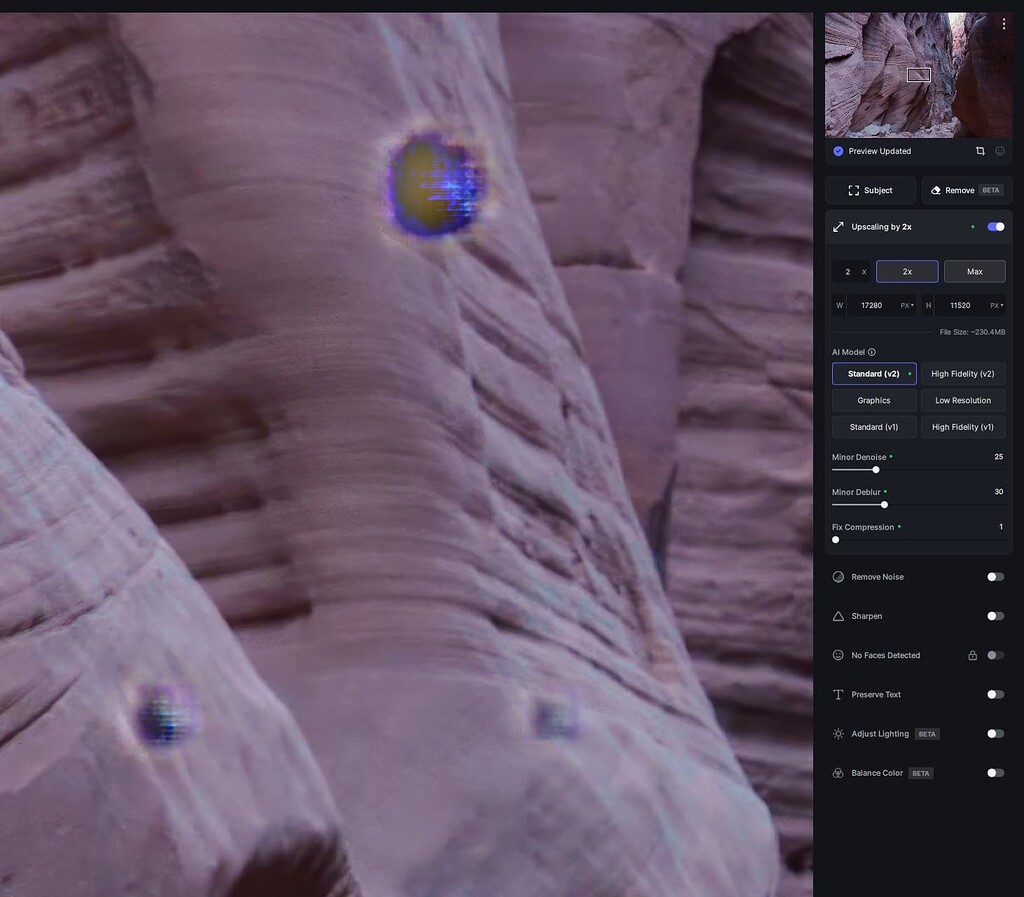Click the lock icon next to No Faces Detected
This screenshot has width=1024, height=897.
coord(972,655)
